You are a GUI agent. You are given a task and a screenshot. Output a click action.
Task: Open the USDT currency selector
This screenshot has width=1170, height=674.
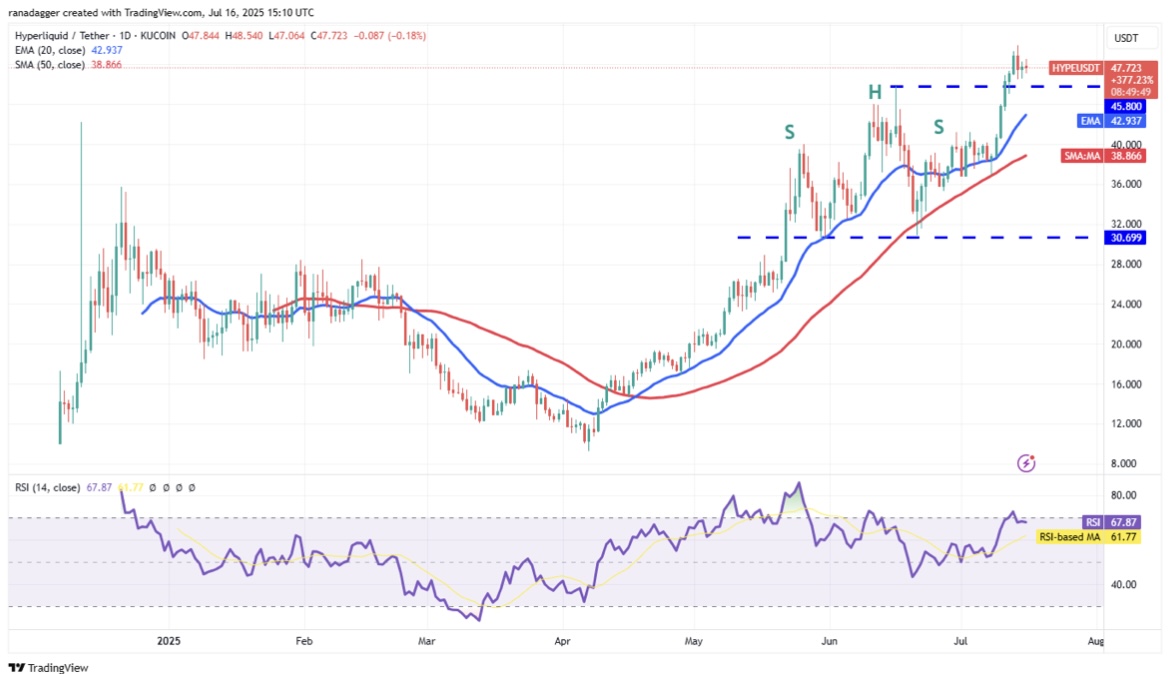click(x=1125, y=38)
